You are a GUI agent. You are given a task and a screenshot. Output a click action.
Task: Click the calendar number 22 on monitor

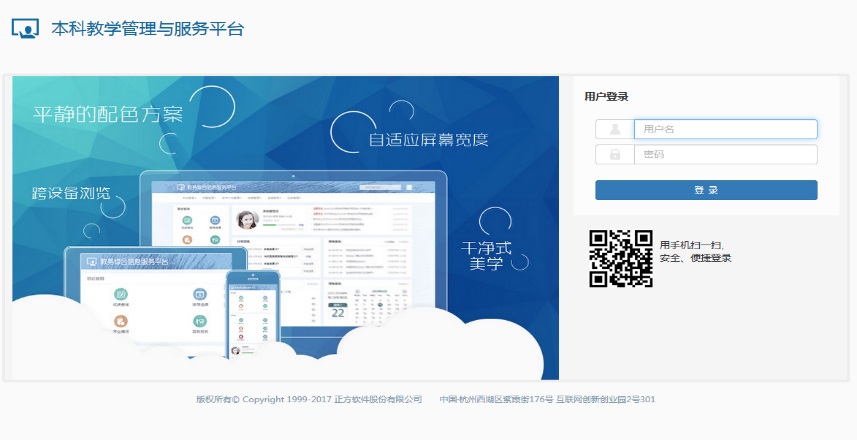coord(338,312)
